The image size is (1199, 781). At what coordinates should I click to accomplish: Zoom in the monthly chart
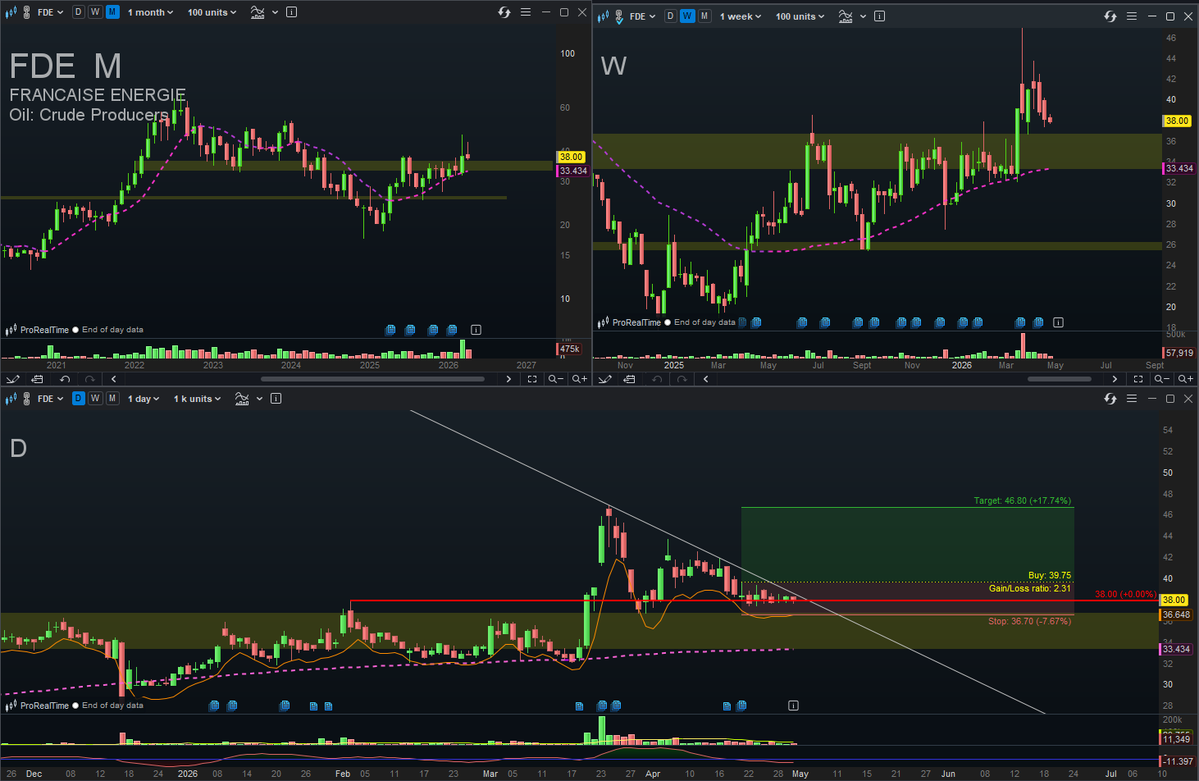pyautogui.click(x=580, y=379)
